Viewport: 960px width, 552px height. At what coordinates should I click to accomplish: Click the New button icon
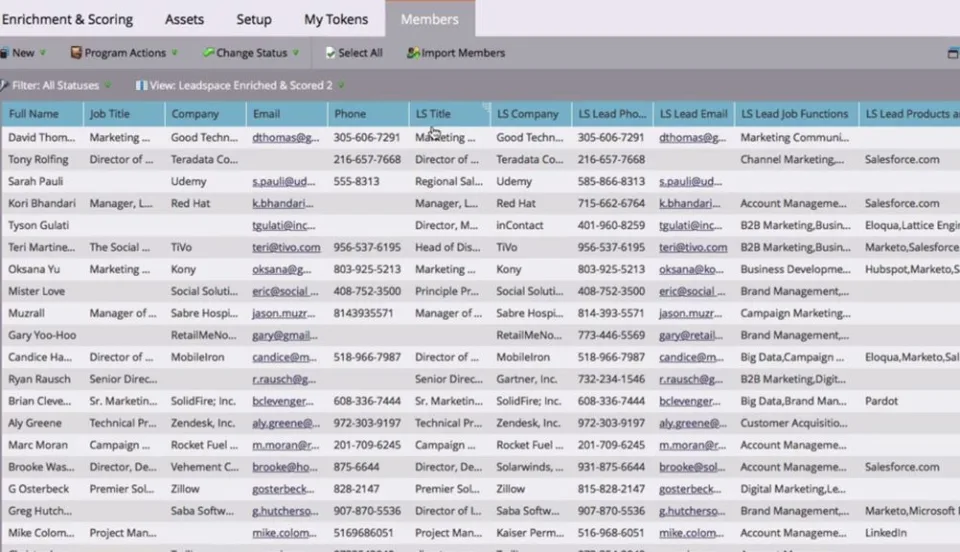[4, 53]
